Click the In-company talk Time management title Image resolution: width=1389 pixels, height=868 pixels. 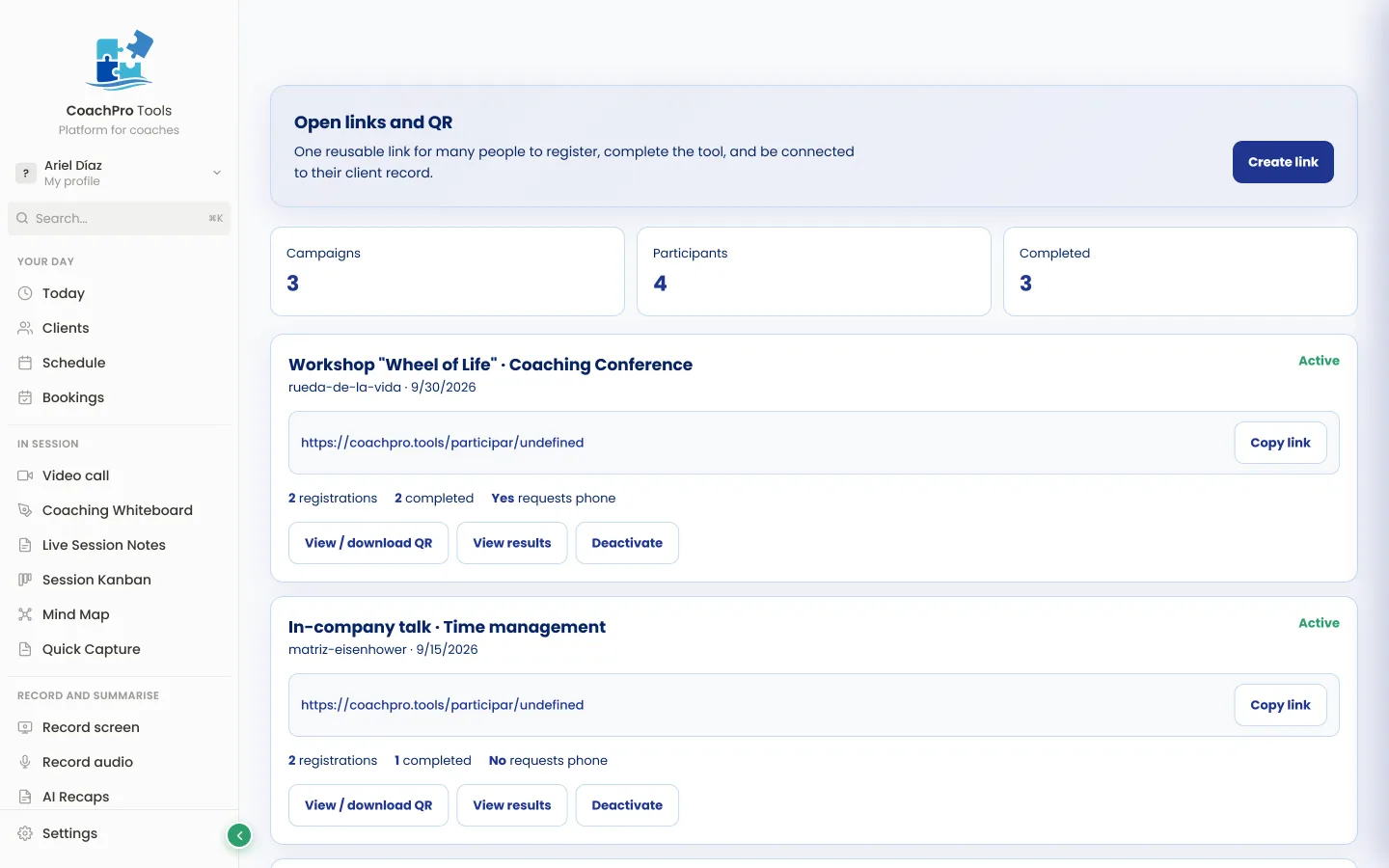point(447,627)
